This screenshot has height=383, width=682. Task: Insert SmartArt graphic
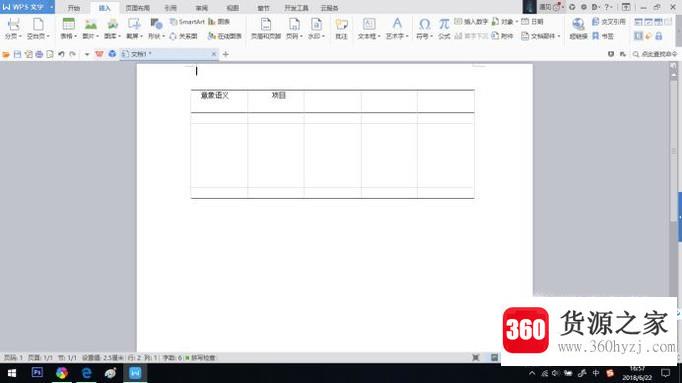tap(187, 22)
